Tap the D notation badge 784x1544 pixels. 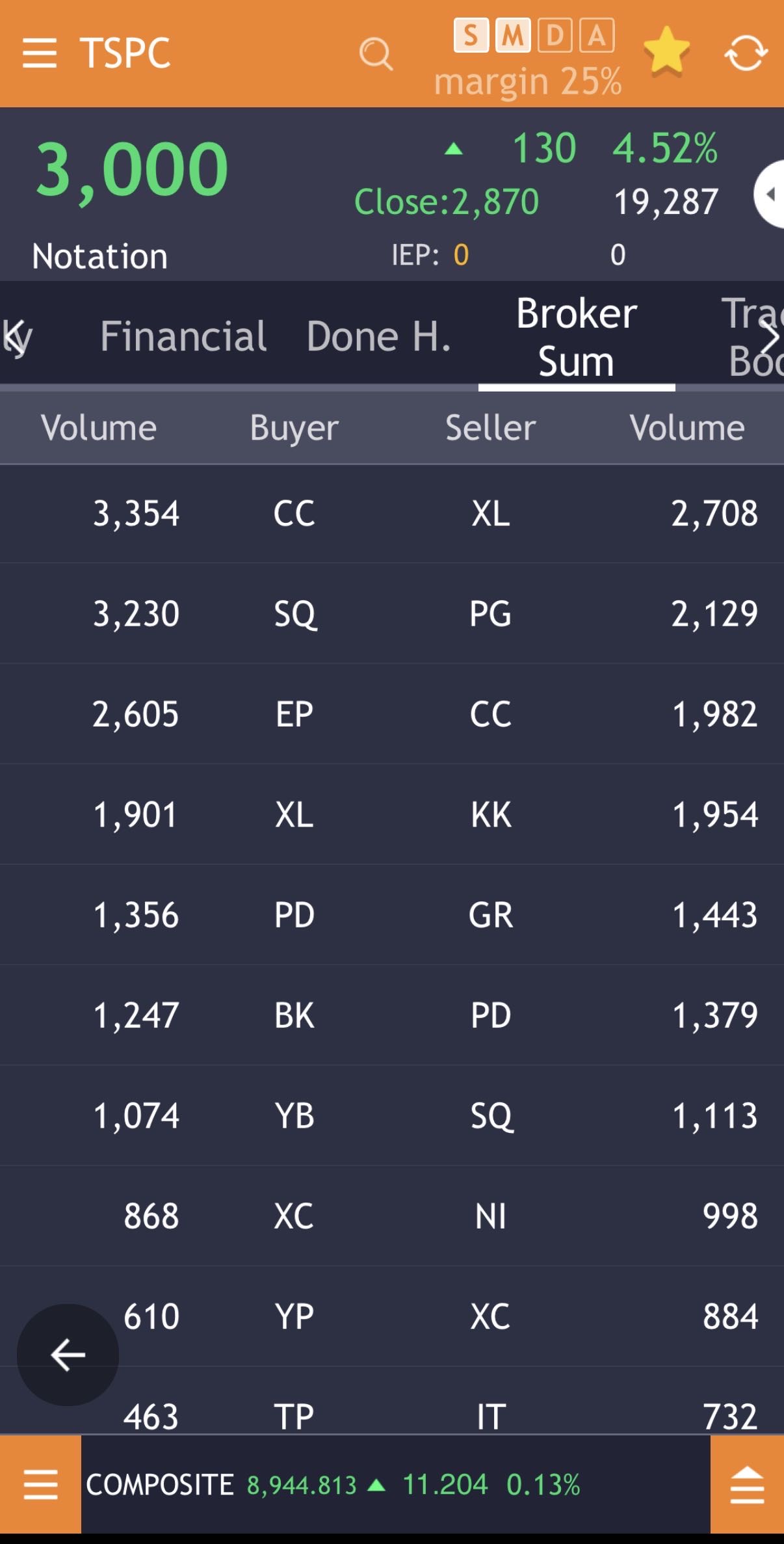555,36
